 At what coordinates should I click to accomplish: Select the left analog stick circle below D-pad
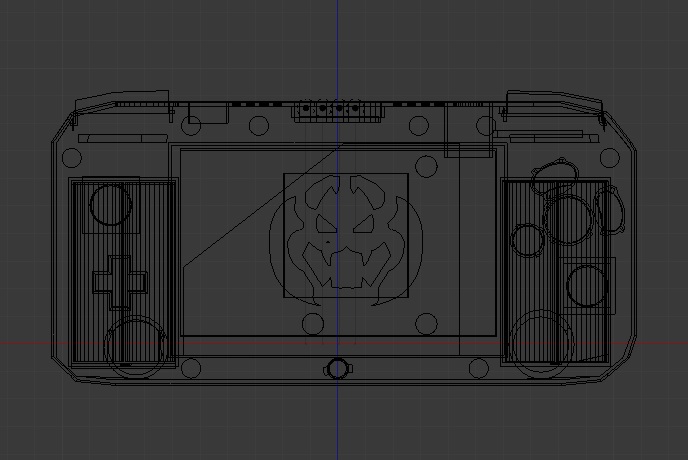tap(135, 347)
